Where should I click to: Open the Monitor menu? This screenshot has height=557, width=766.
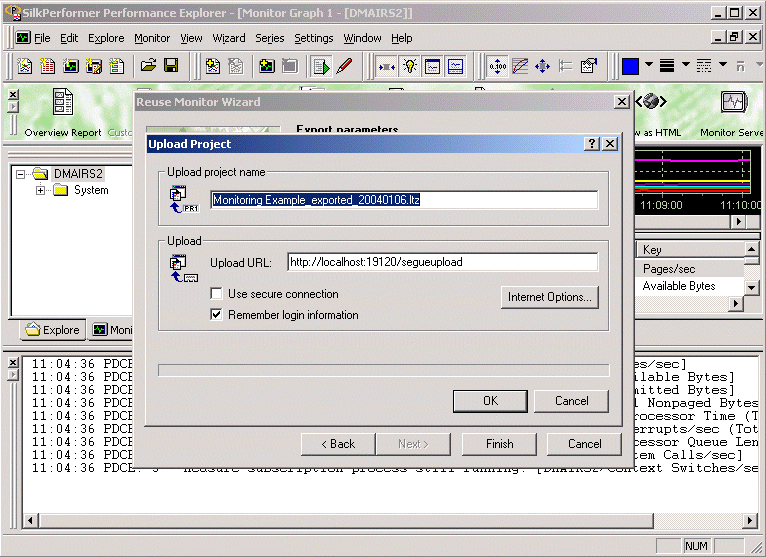click(x=152, y=38)
